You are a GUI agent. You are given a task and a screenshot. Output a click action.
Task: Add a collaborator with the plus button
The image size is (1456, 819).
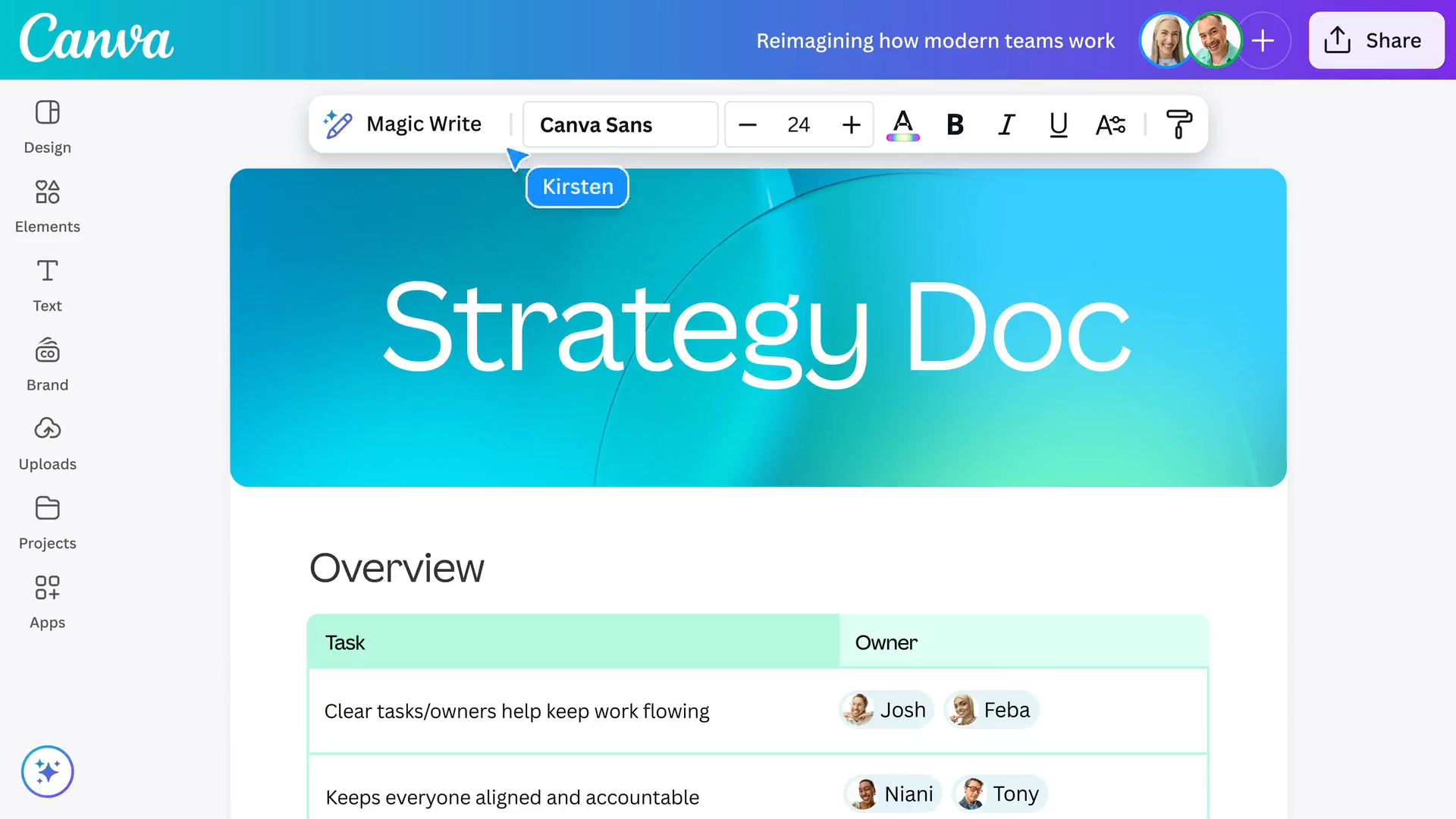tap(1263, 40)
